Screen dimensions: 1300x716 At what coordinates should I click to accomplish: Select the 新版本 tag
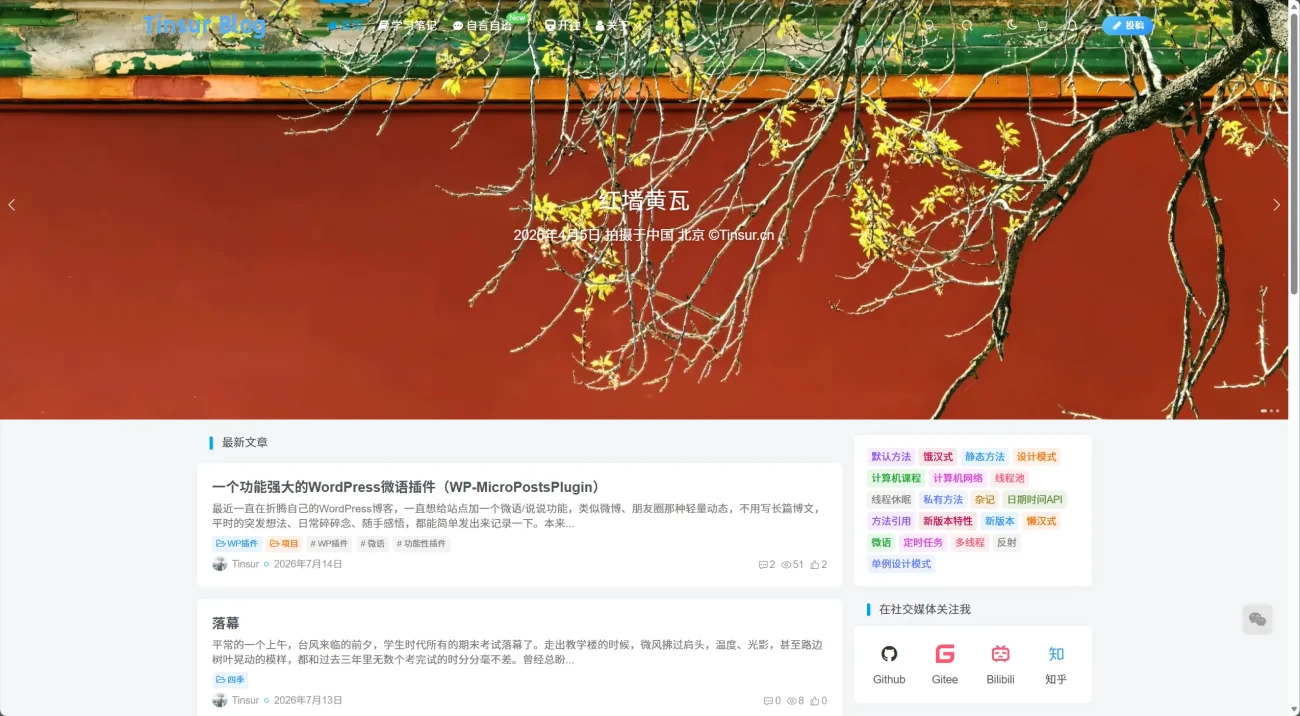[x=1000, y=521]
